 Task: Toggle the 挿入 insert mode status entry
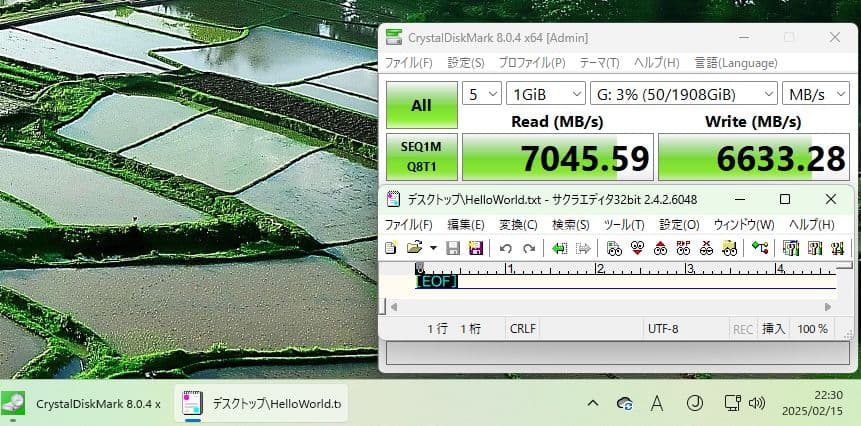(x=774, y=329)
